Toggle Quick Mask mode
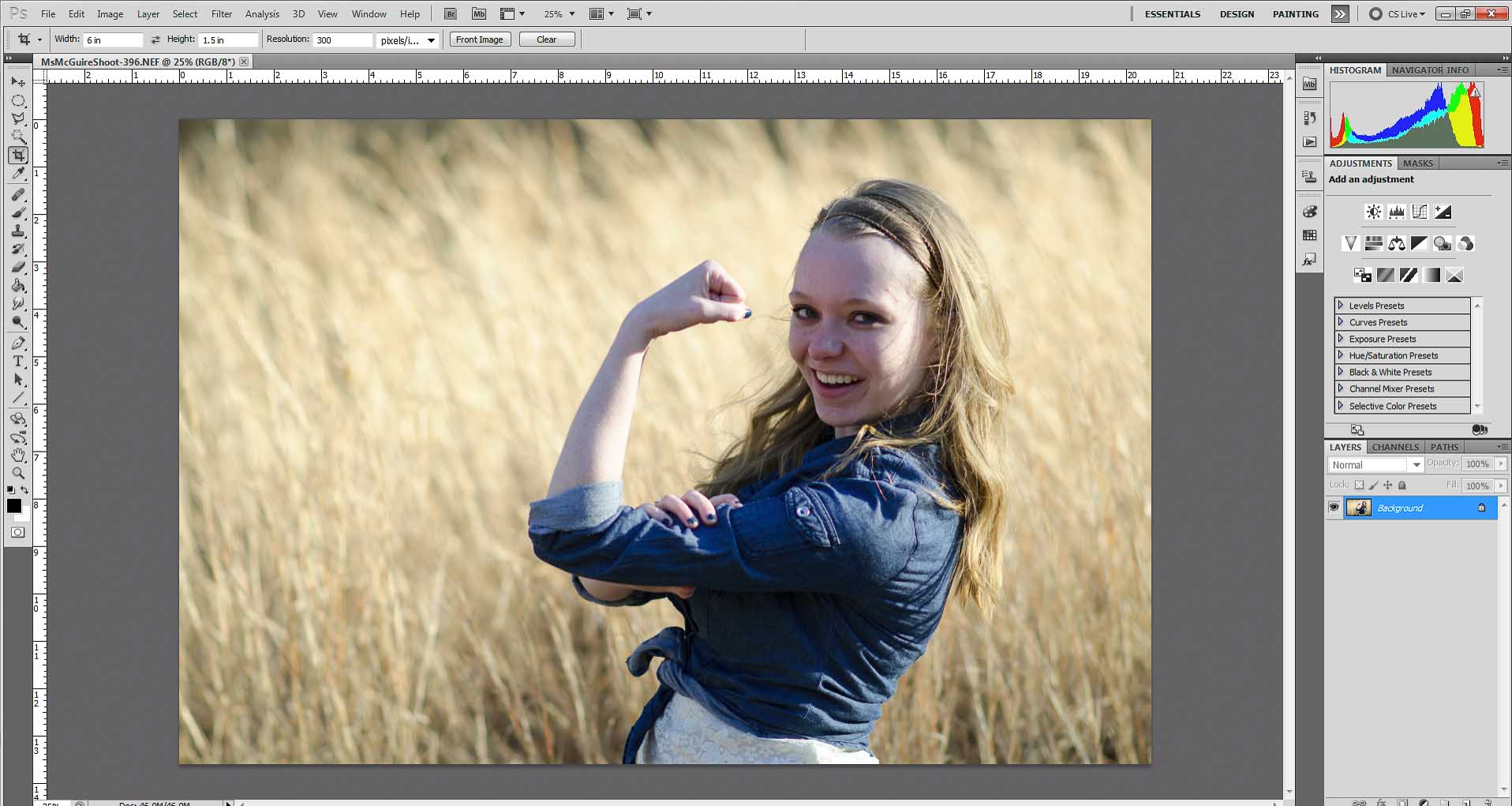This screenshot has height=806, width=1512. 17,533
